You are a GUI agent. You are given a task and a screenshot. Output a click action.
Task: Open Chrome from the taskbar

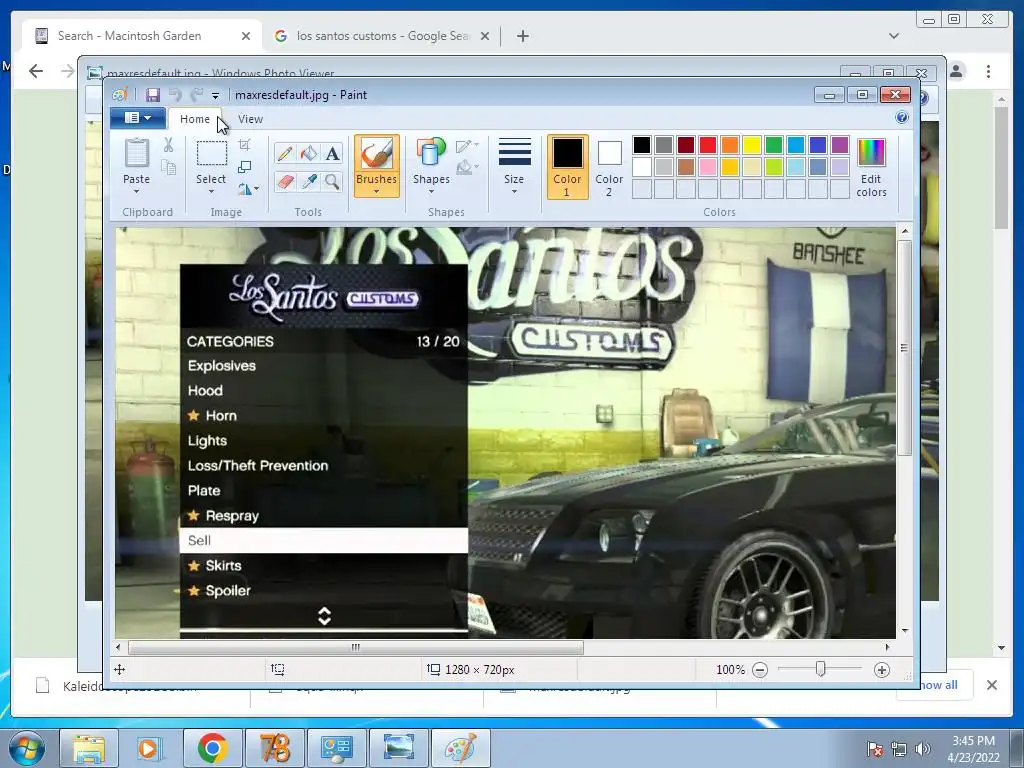tap(212, 748)
